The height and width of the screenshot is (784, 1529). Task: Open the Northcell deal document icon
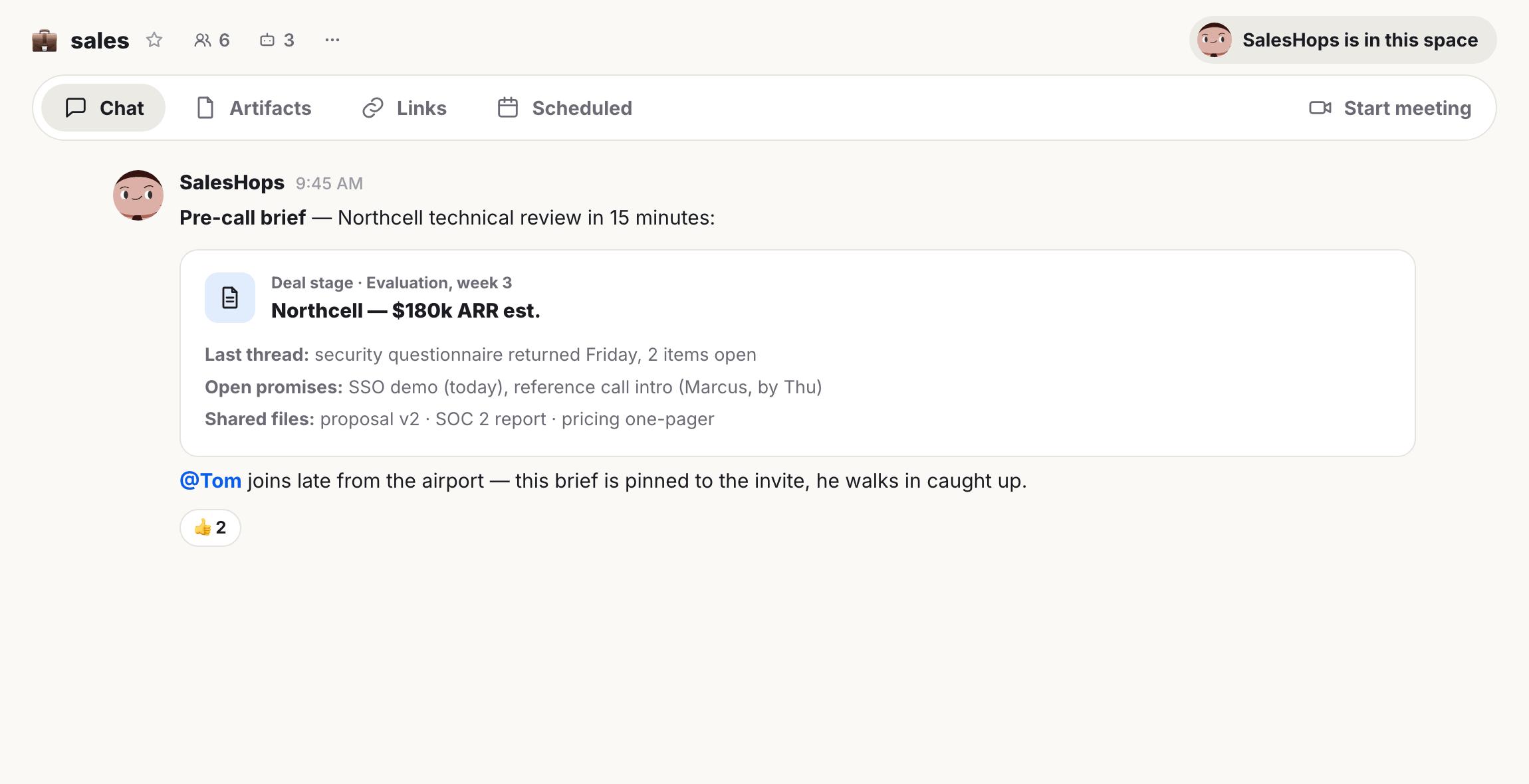click(x=230, y=298)
